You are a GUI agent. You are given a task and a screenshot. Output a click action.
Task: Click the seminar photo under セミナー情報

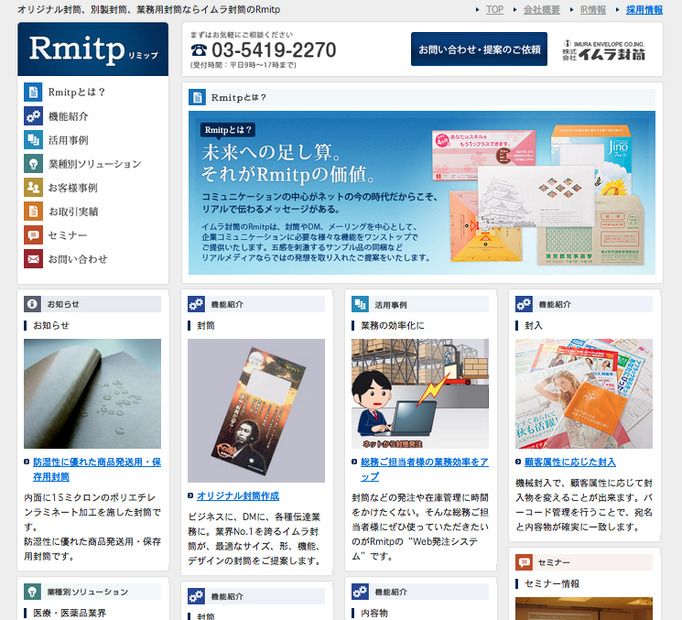[584, 608]
